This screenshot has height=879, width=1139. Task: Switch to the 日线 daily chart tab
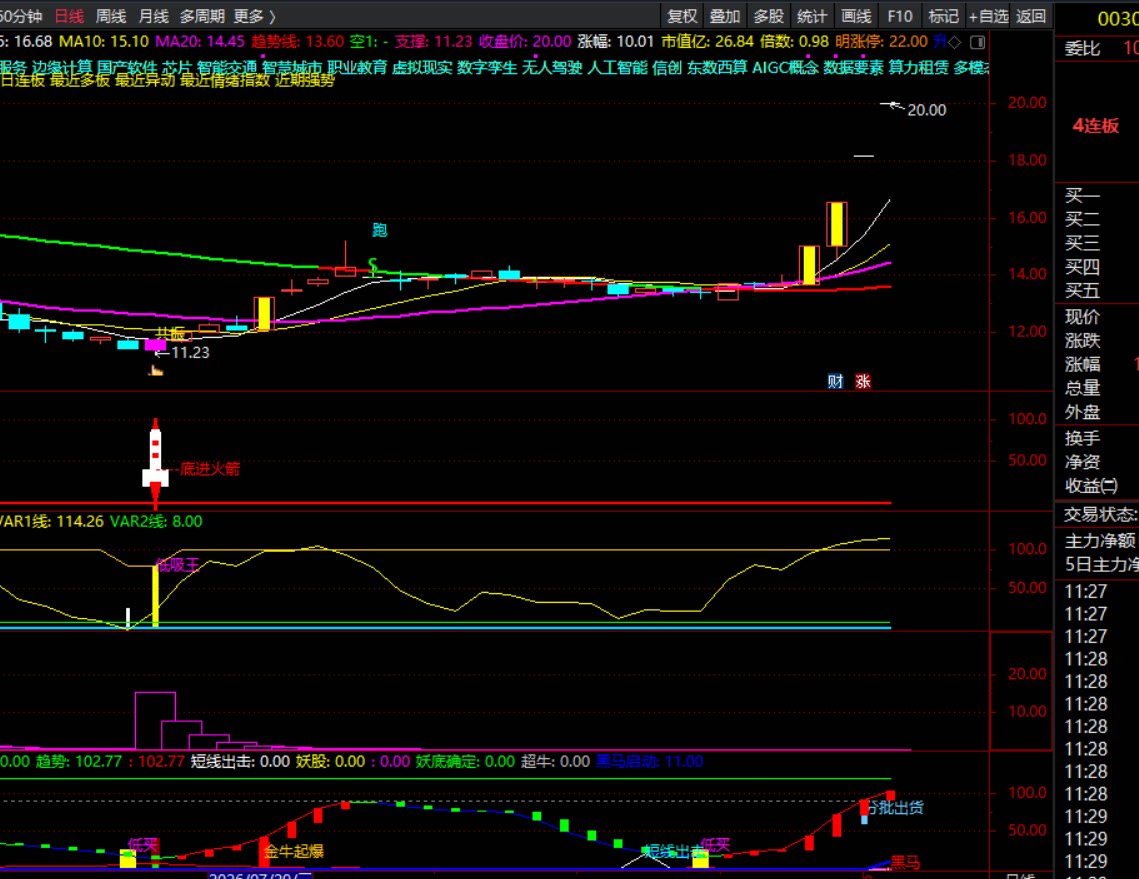tap(69, 16)
